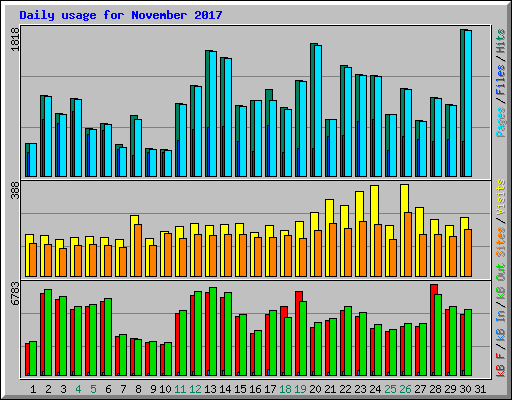This screenshot has width=512, height=400.
Task: Click weekend day 19 label
Action: (x=300, y=389)
